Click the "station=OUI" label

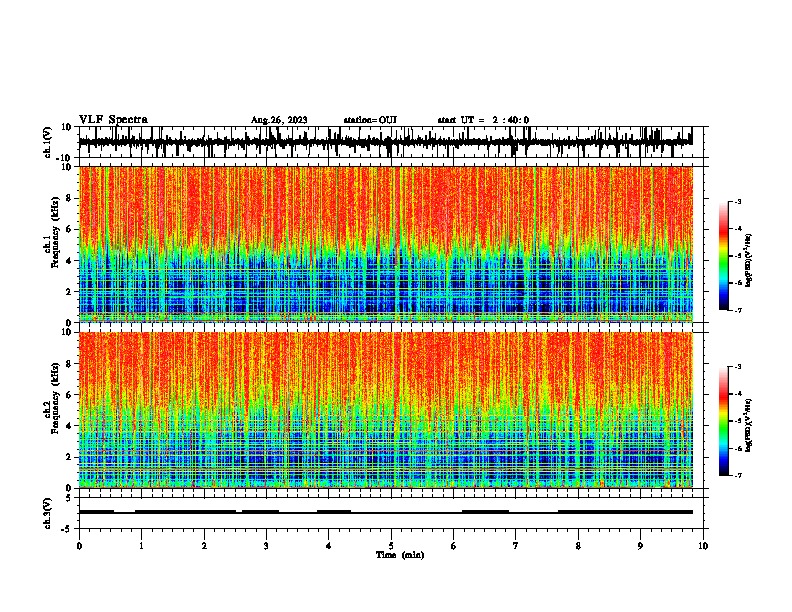370,120
